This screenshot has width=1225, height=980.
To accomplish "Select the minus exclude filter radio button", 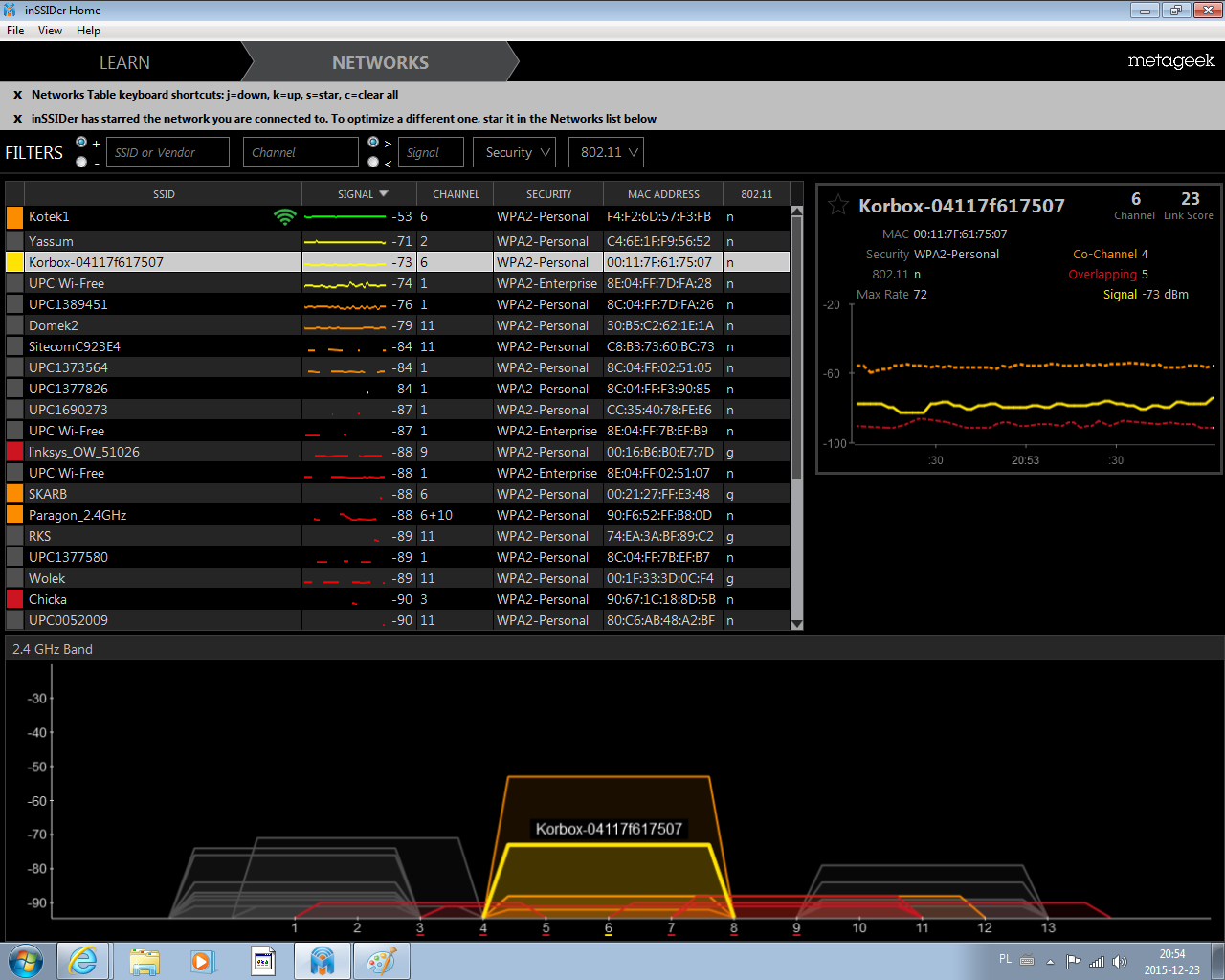I will pos(81,163).
